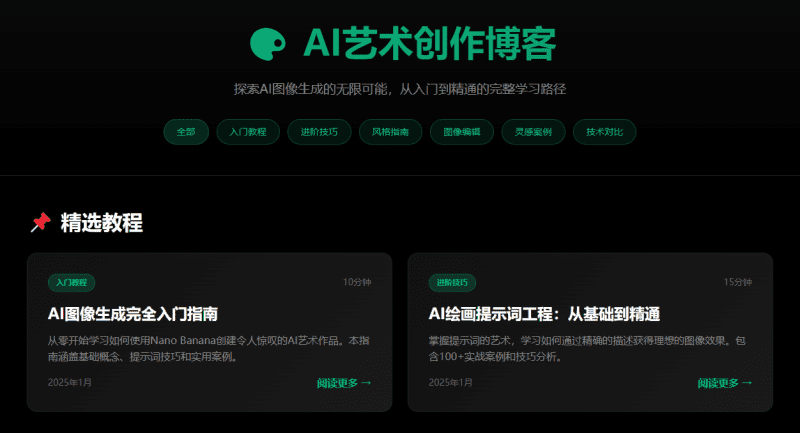Select the 图像编辑 filter tab
Viewport: 800px width, 433px height.
pos(462,132)
